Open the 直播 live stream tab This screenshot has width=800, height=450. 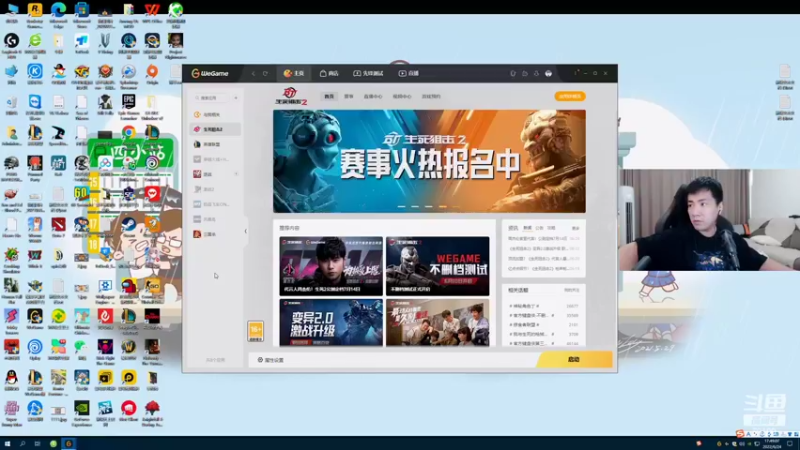pyautogui.click(x=409, y=73)
